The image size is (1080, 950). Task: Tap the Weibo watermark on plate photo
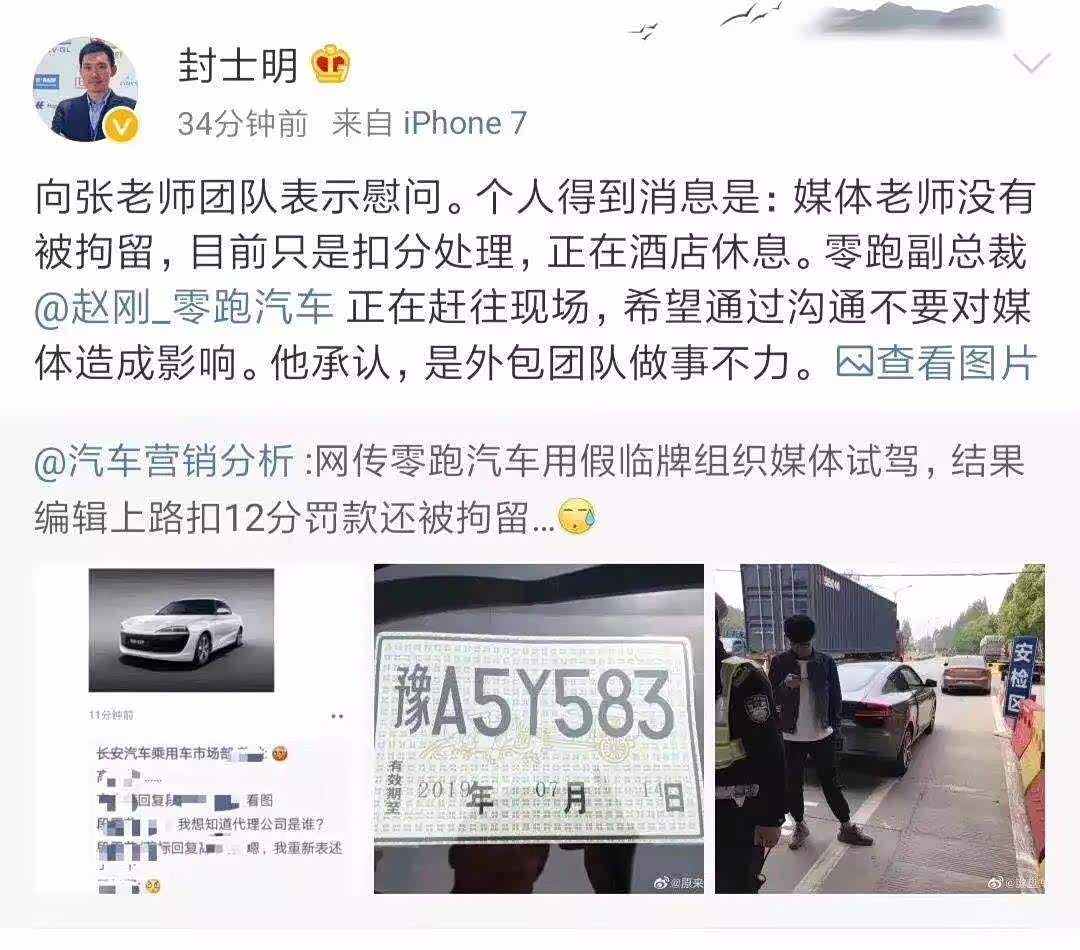tap(678, 882)
